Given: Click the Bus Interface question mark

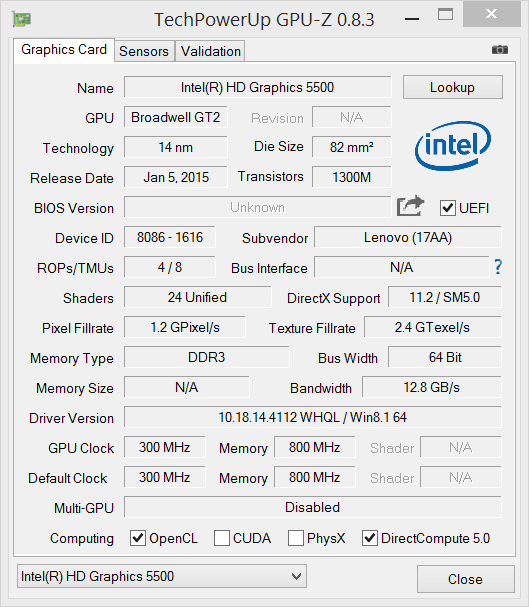Looking at the screenshot, I should click(x=498, y=267).
